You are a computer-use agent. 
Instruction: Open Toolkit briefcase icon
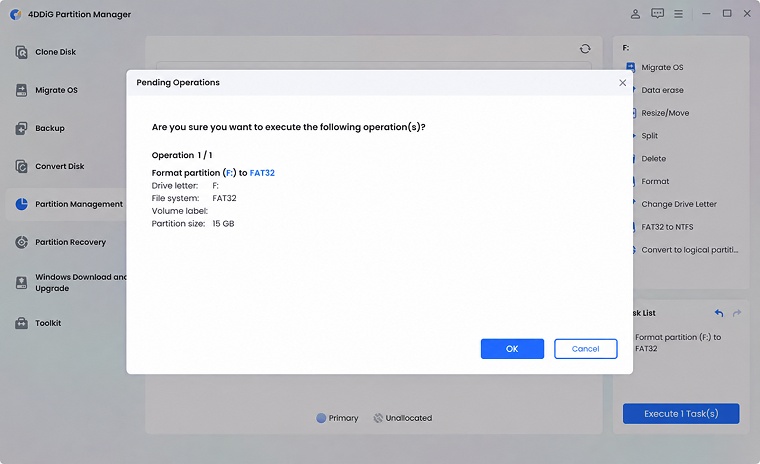click(x=21, y=323)
